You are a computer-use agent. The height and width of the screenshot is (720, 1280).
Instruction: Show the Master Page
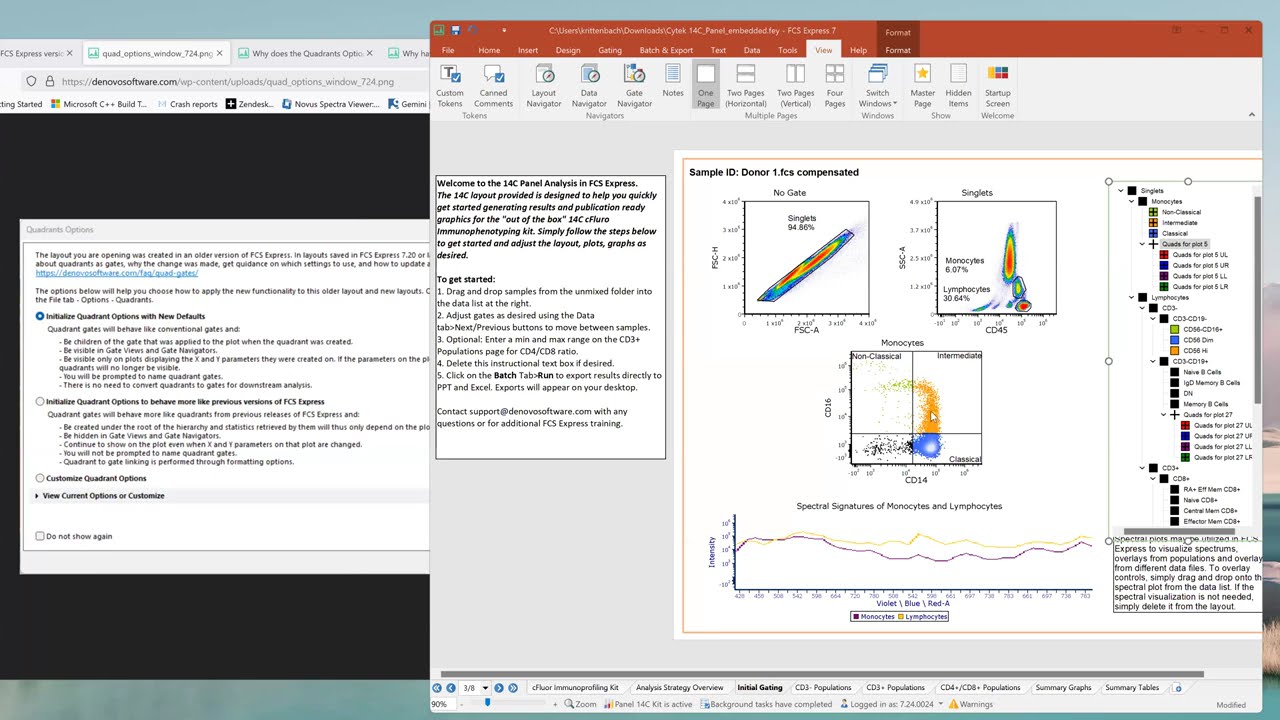[x=922, y=85]
